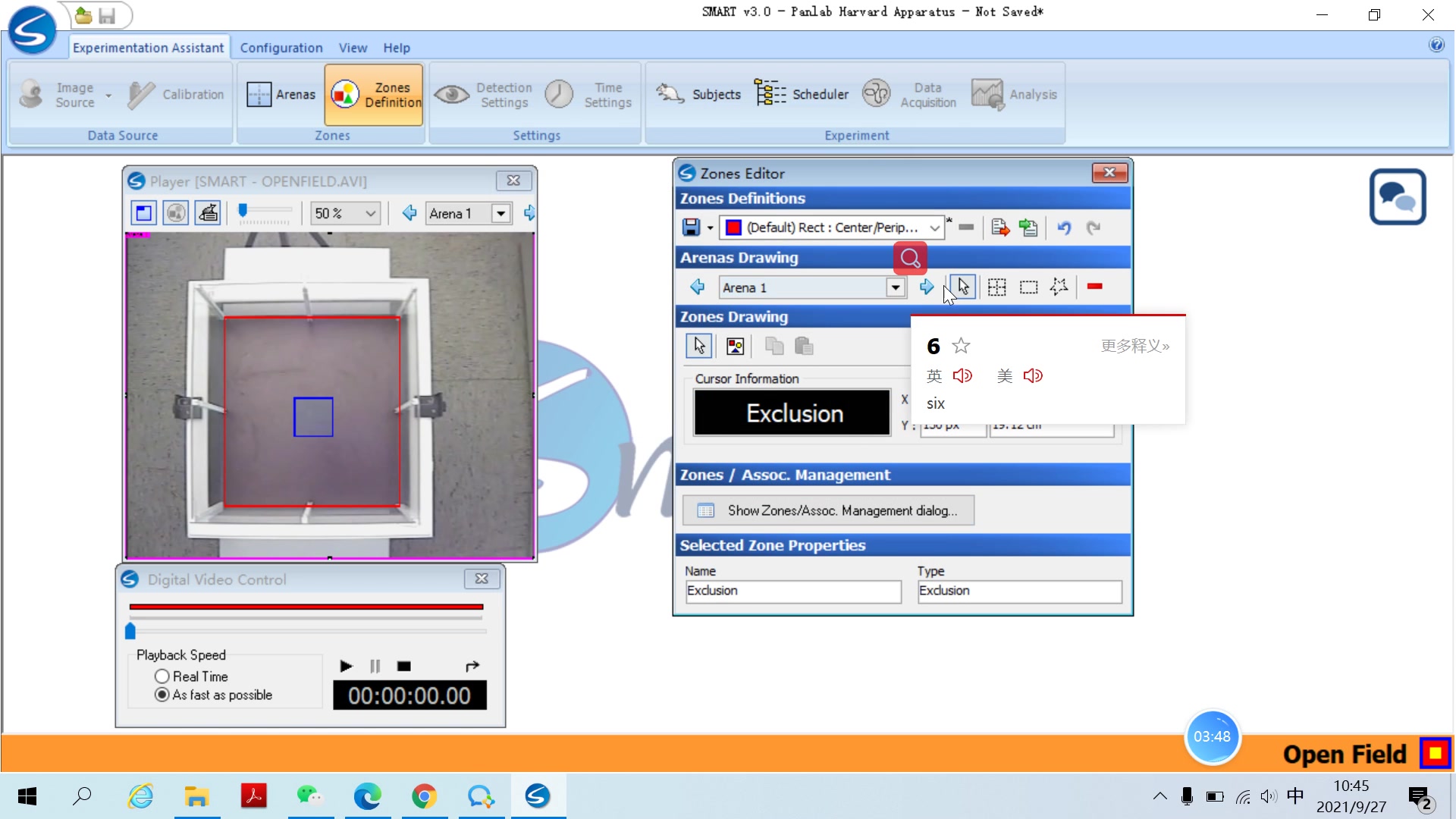Click the Exclusion zone name input field

click(790, 590)
